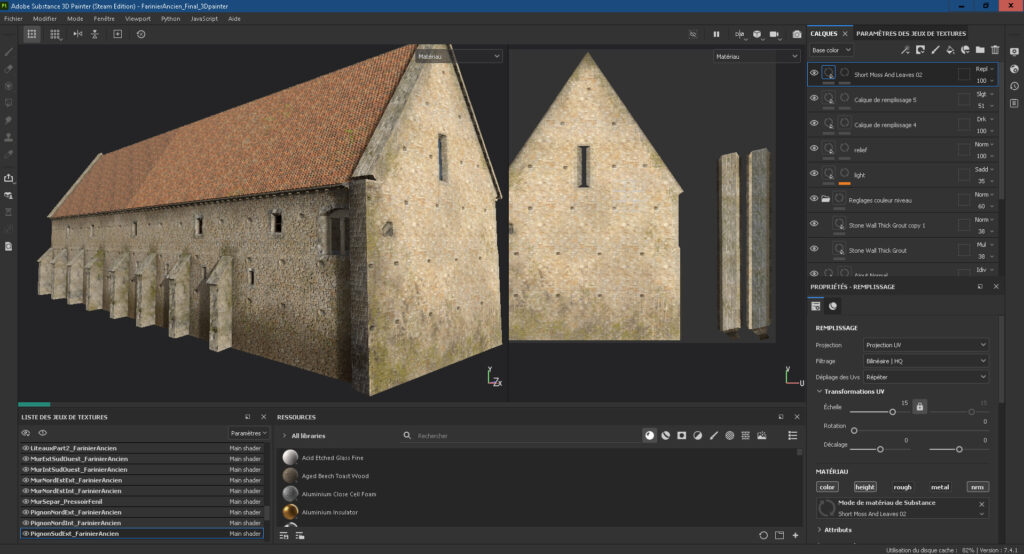Open the Python menu
1024x554 pixels.
click(170, 19)
